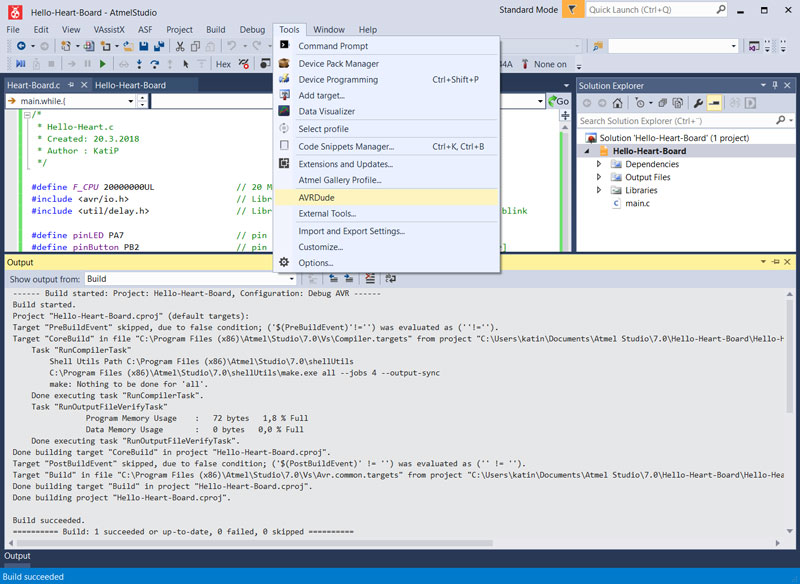Screen dimensions: 800x584
Task: Expand the Dependencies node
Action: coord(599,164)
